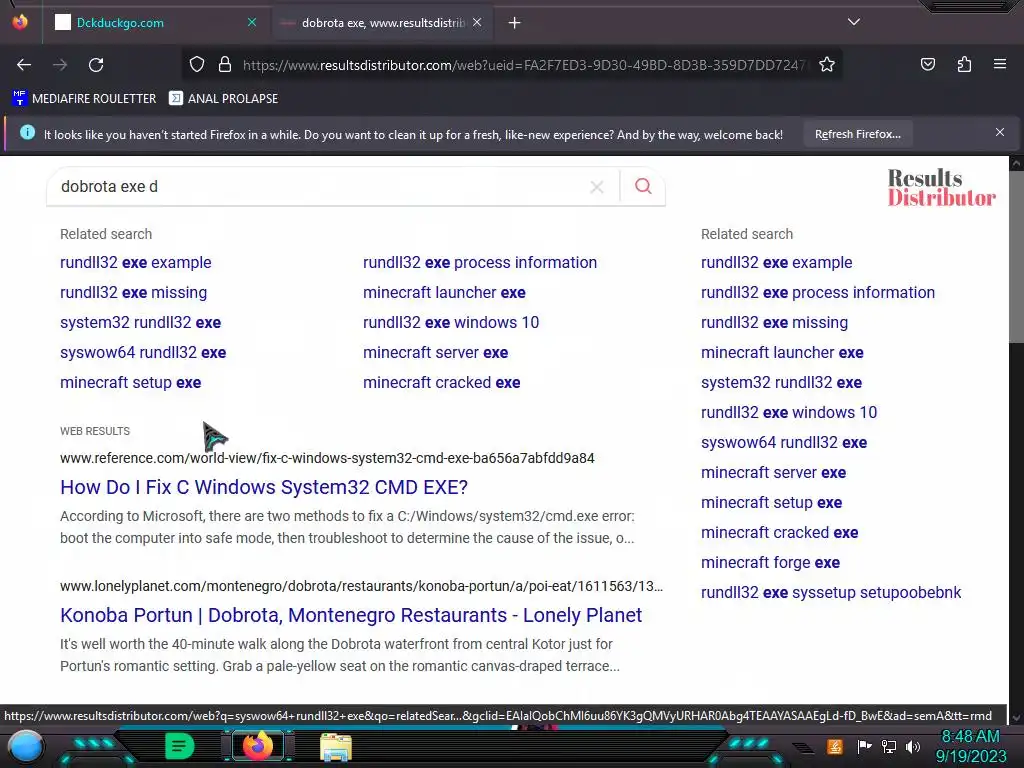This screenshot has height=768, width=1024.
Task: Expand the list all tabs chevron
Action: pyautogui.click(x=854, y=22)
